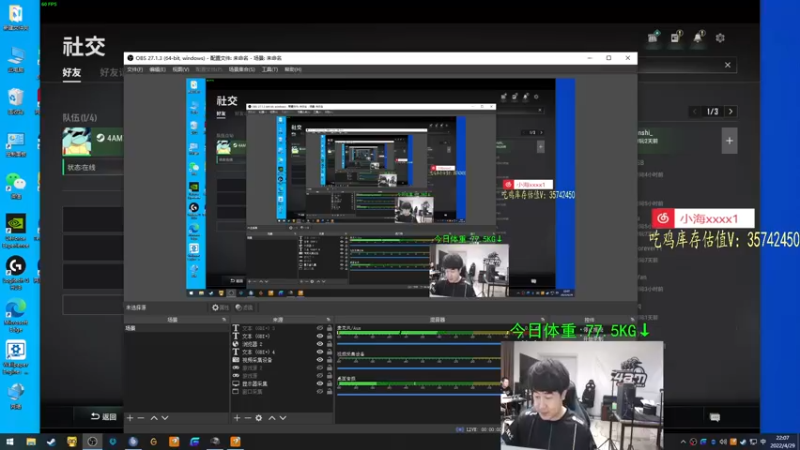Screen dimensions: 800x450
Task: Click the OBS preview canvas
Action: 381,187
